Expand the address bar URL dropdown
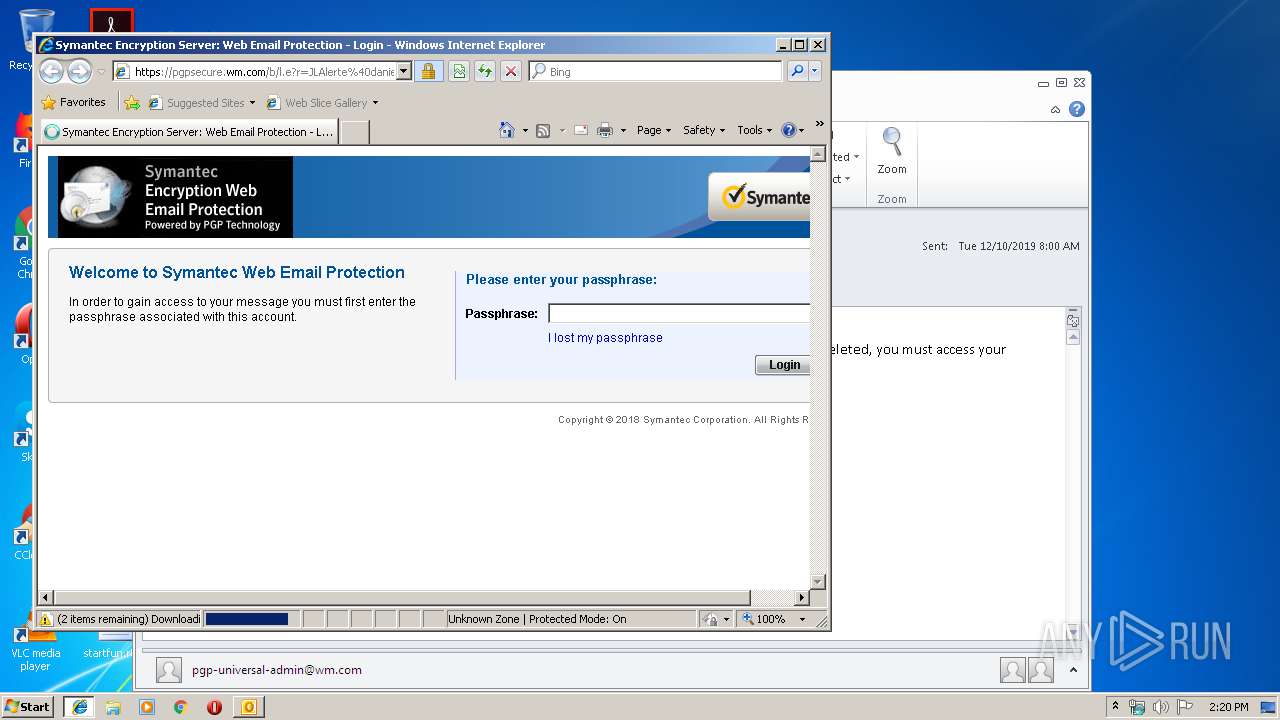Viewport: 1280px width, 720px height. click(404, 71)
